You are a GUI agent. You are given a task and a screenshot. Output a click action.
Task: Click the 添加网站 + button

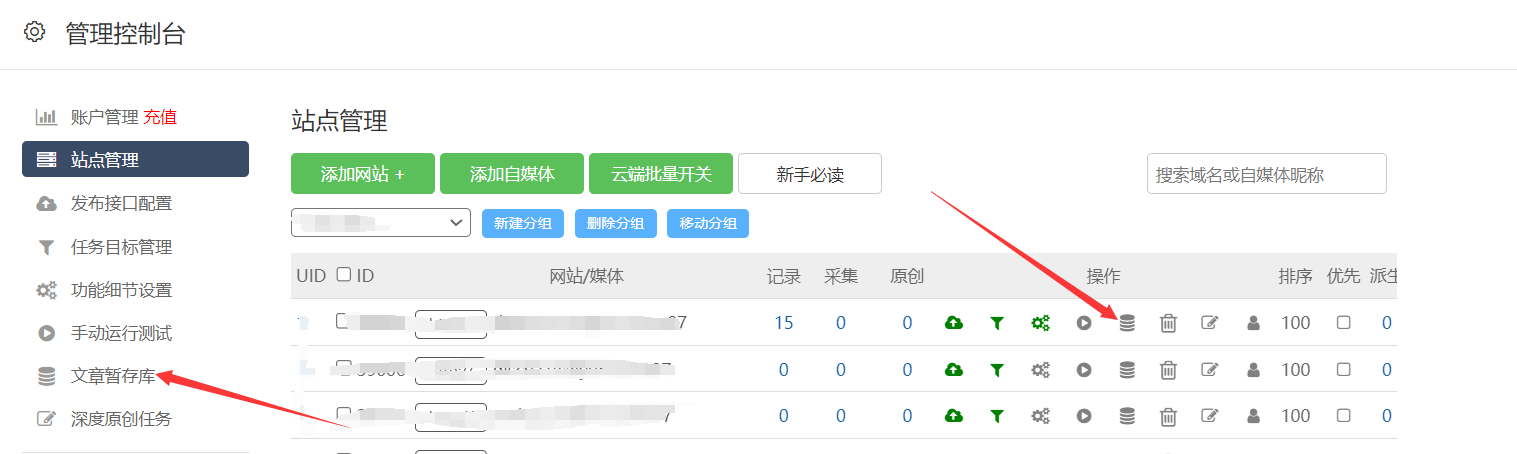[362, 174]
